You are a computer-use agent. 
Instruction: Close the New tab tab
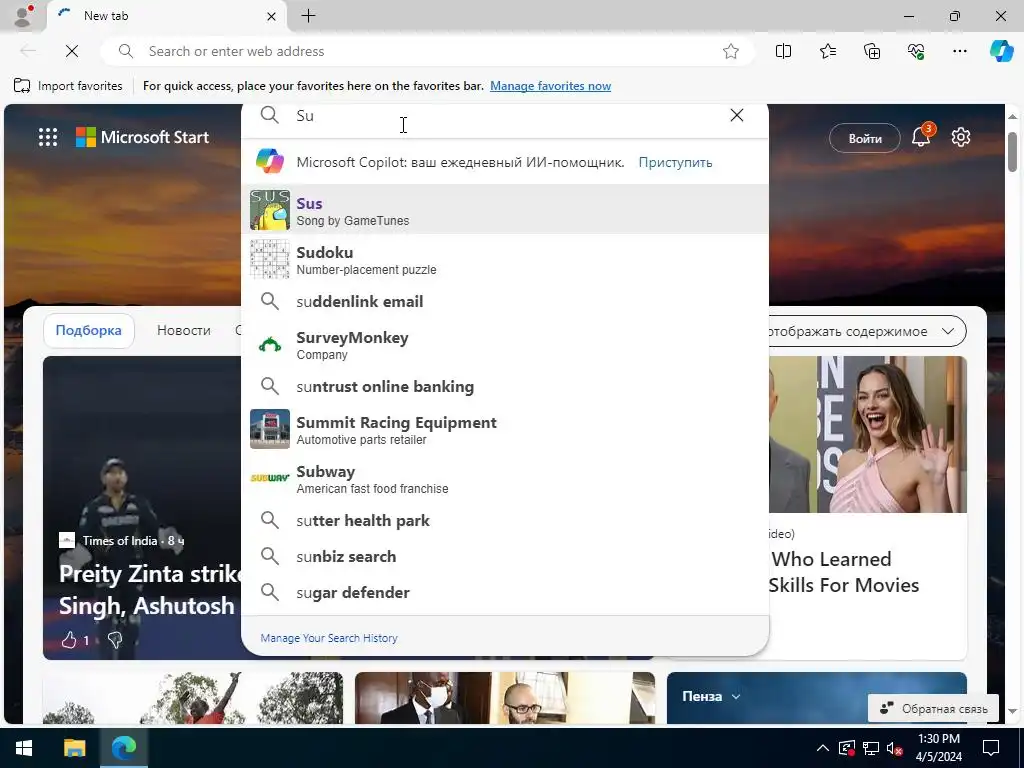(272, 16)
